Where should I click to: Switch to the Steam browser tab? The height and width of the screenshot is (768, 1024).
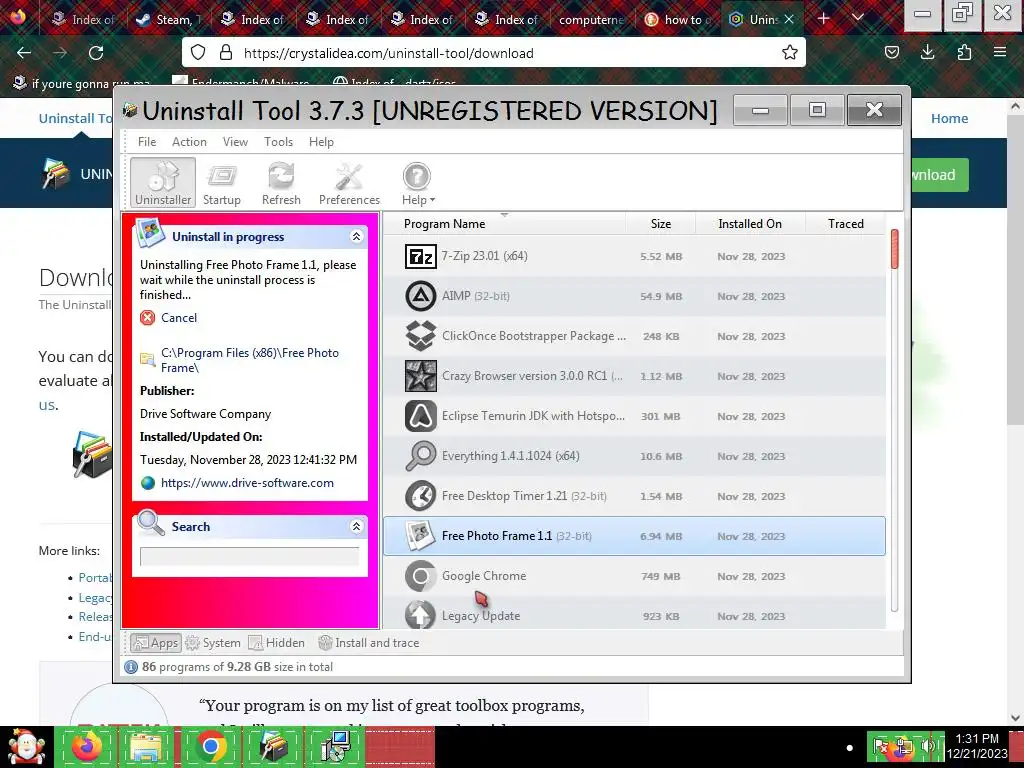coord(169,20)
